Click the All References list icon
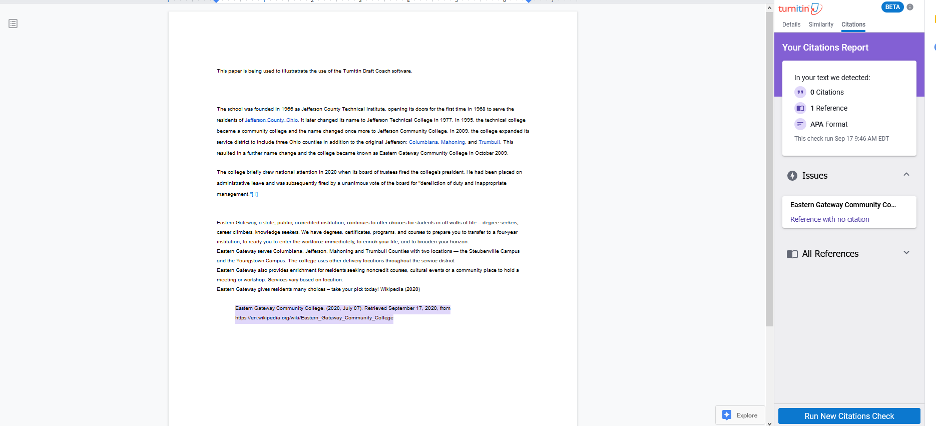936x426 pixels. tap(792, 254)
